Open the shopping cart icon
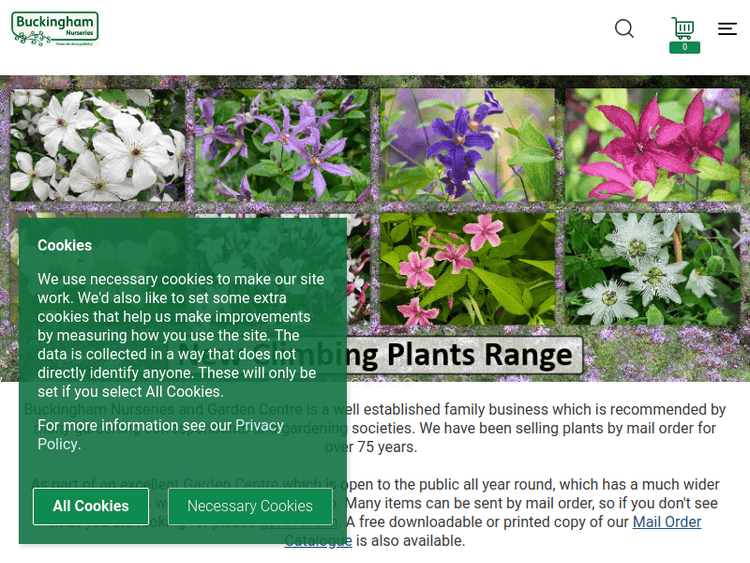The height and width of the screenshot is (563, 750). 683,28
